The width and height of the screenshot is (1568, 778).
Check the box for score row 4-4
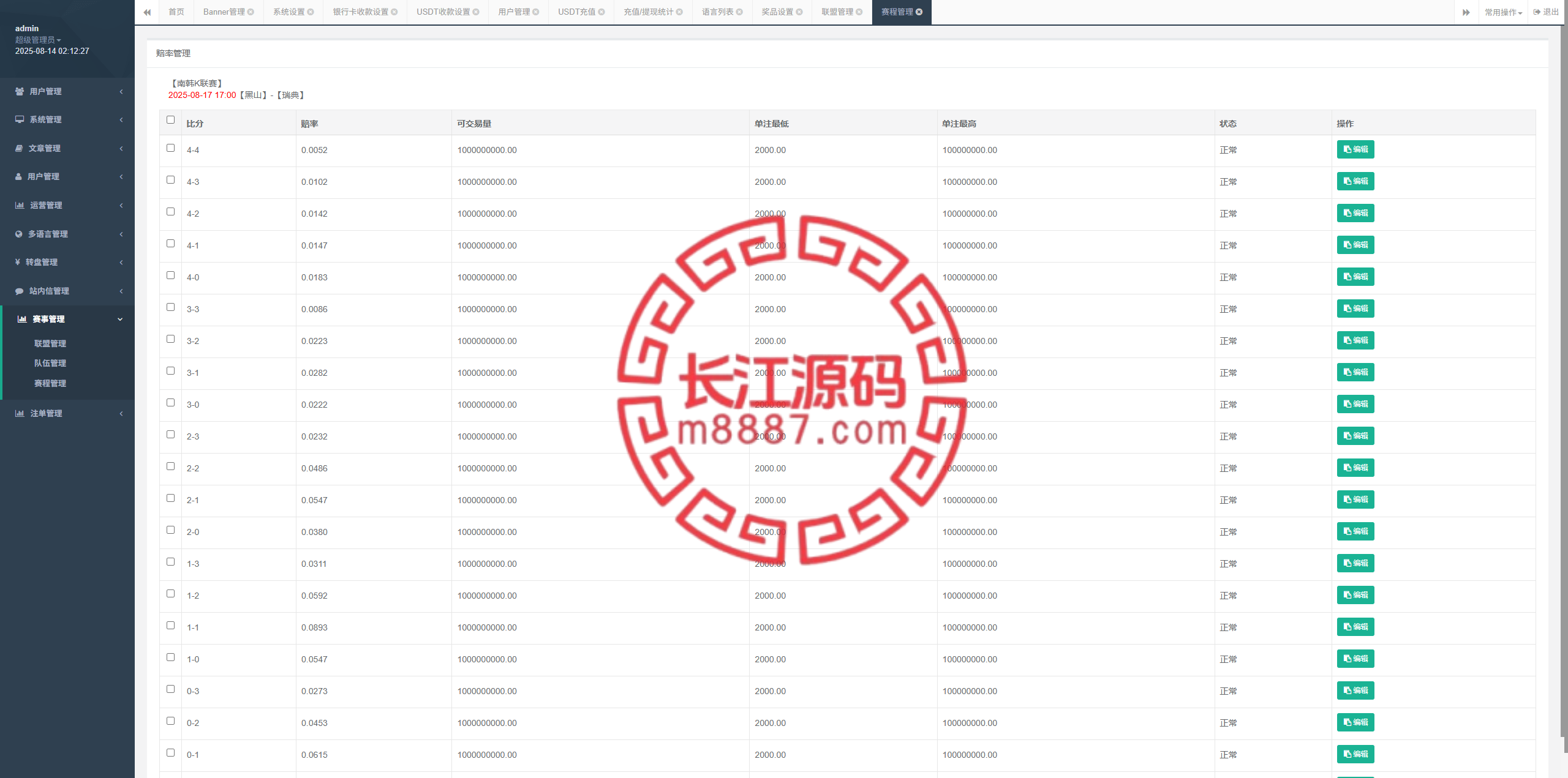(171, 148)
